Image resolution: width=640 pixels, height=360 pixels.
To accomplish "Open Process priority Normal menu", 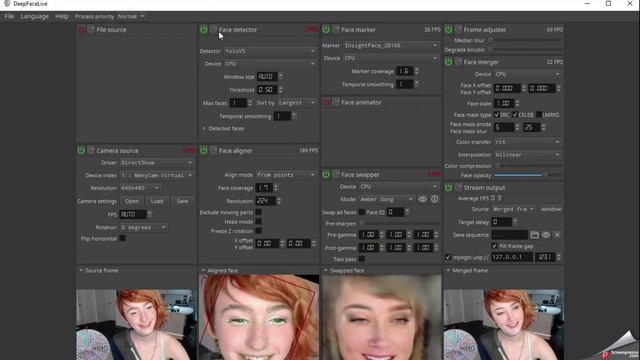I will (x=131, y=16).
